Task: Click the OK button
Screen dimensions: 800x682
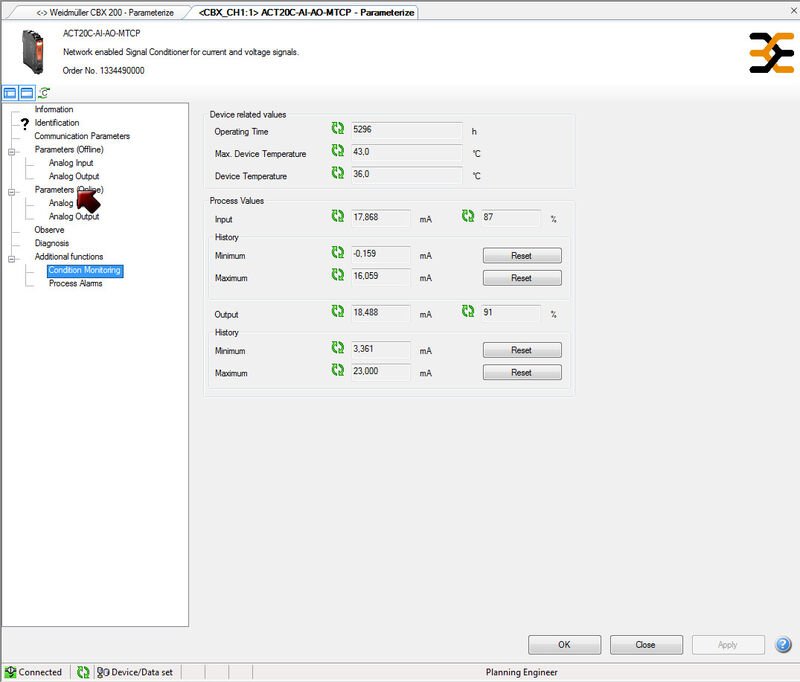Action: coord(564,645)
